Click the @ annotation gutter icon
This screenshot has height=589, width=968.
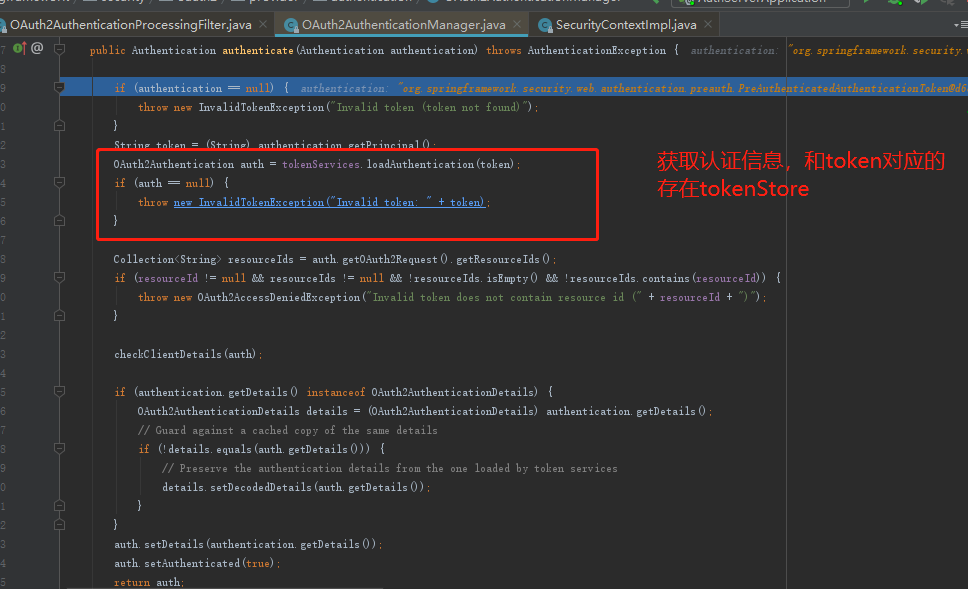(x=37, y=48)
